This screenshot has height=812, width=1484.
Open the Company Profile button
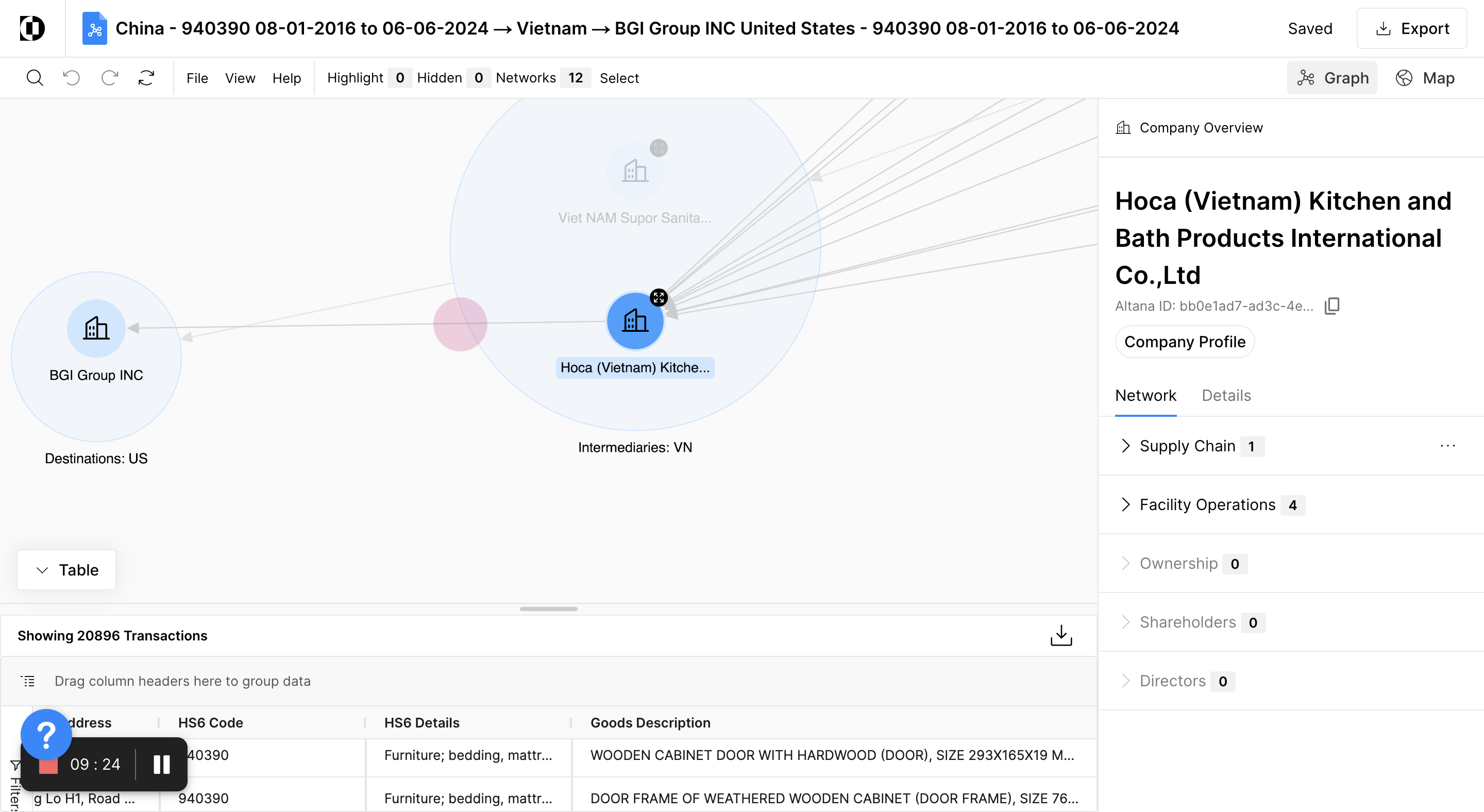click(x=1185, y=342)
